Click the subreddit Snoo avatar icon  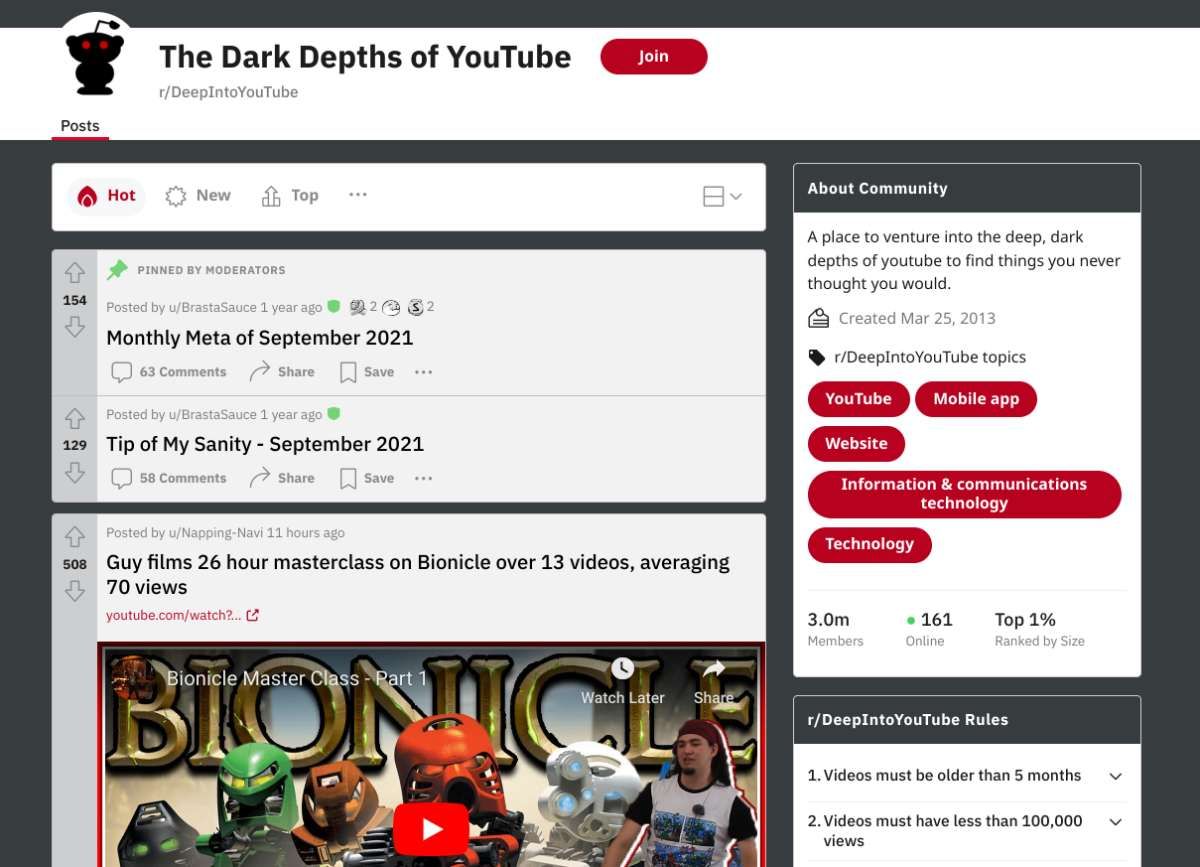coord(95,57)
